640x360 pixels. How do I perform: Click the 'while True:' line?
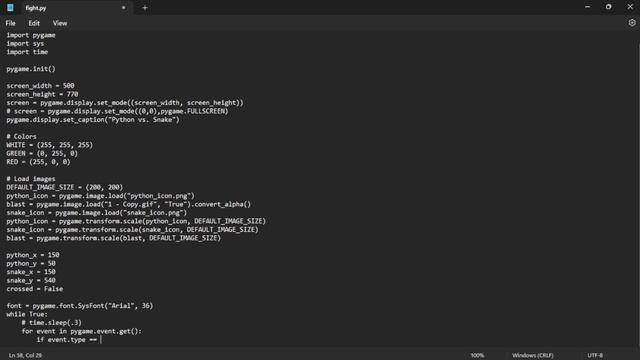pyautogui.click(x=27, y=314)
